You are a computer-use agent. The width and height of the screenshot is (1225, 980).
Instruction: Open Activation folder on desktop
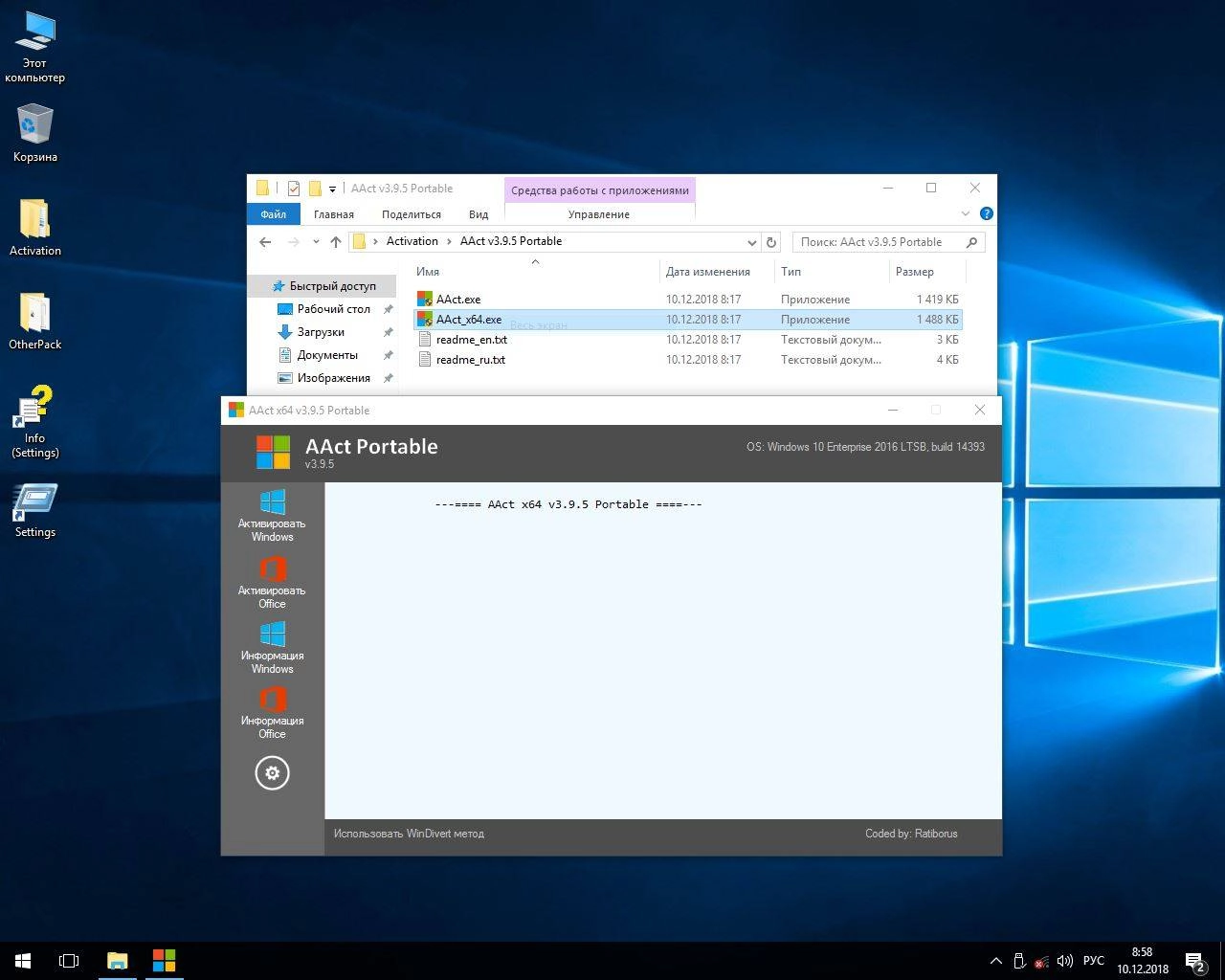click(35, 228)
